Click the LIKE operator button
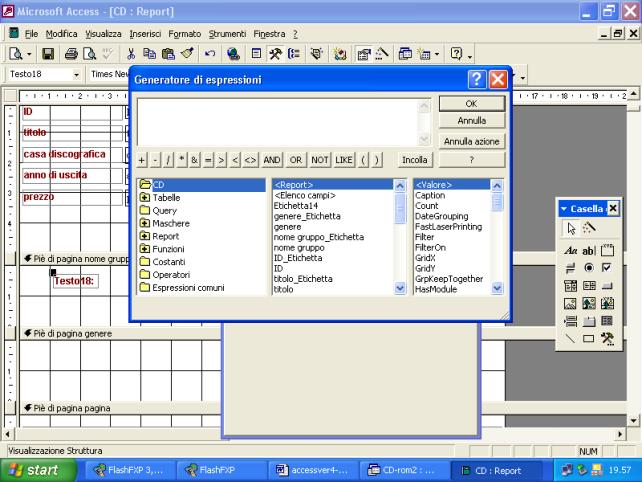This screenshot has width=642, height=482. (344, 160)
